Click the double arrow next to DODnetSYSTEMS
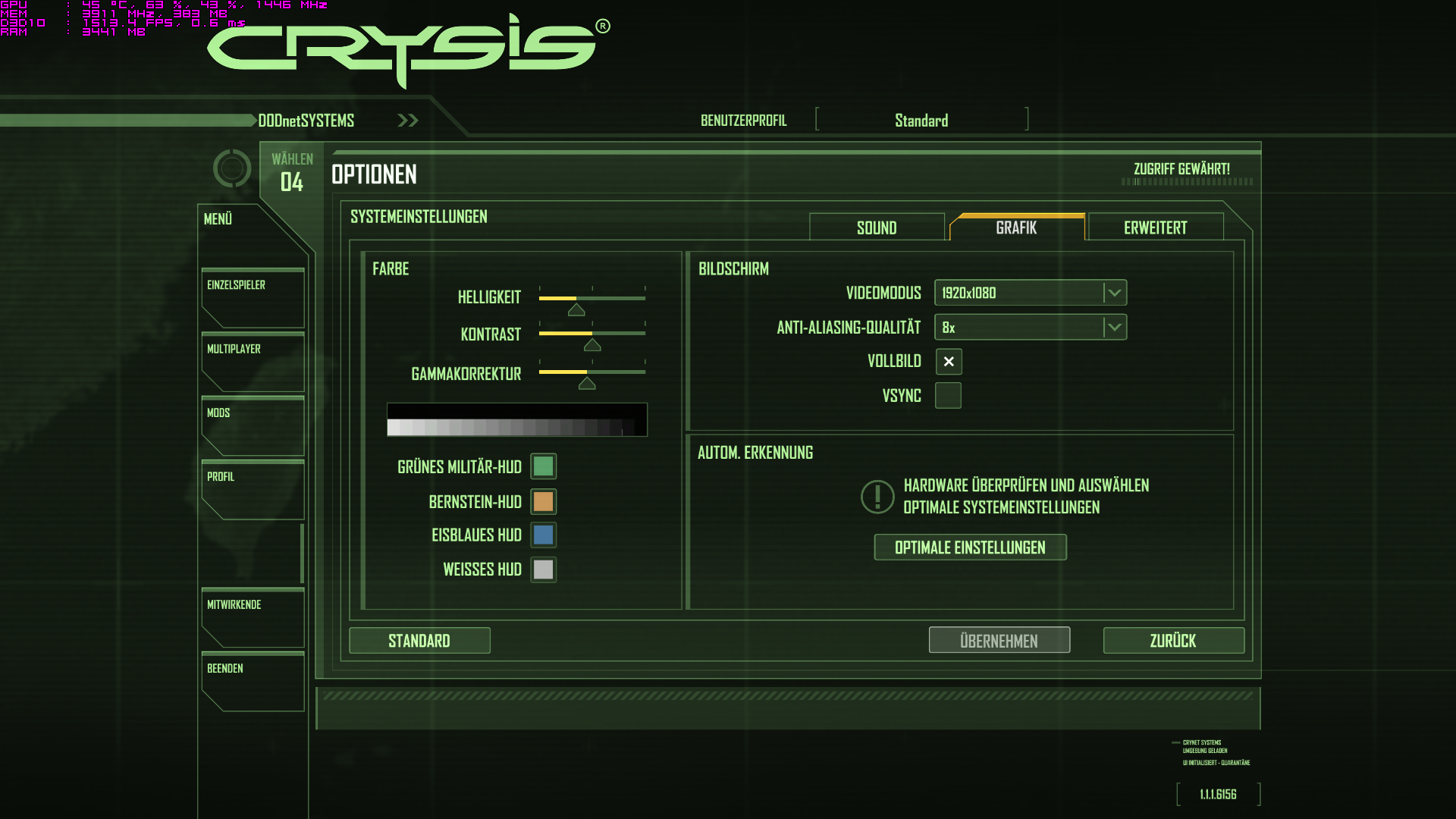Screen dimensions: 1456x819 [x=408, y=121]
